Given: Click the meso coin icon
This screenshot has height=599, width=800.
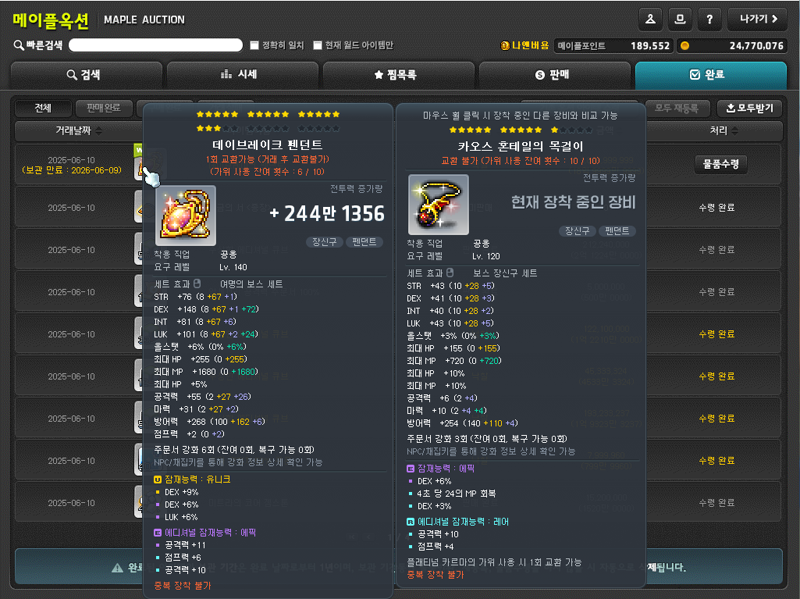Looking at the screenshot, I should coord(685,45).
